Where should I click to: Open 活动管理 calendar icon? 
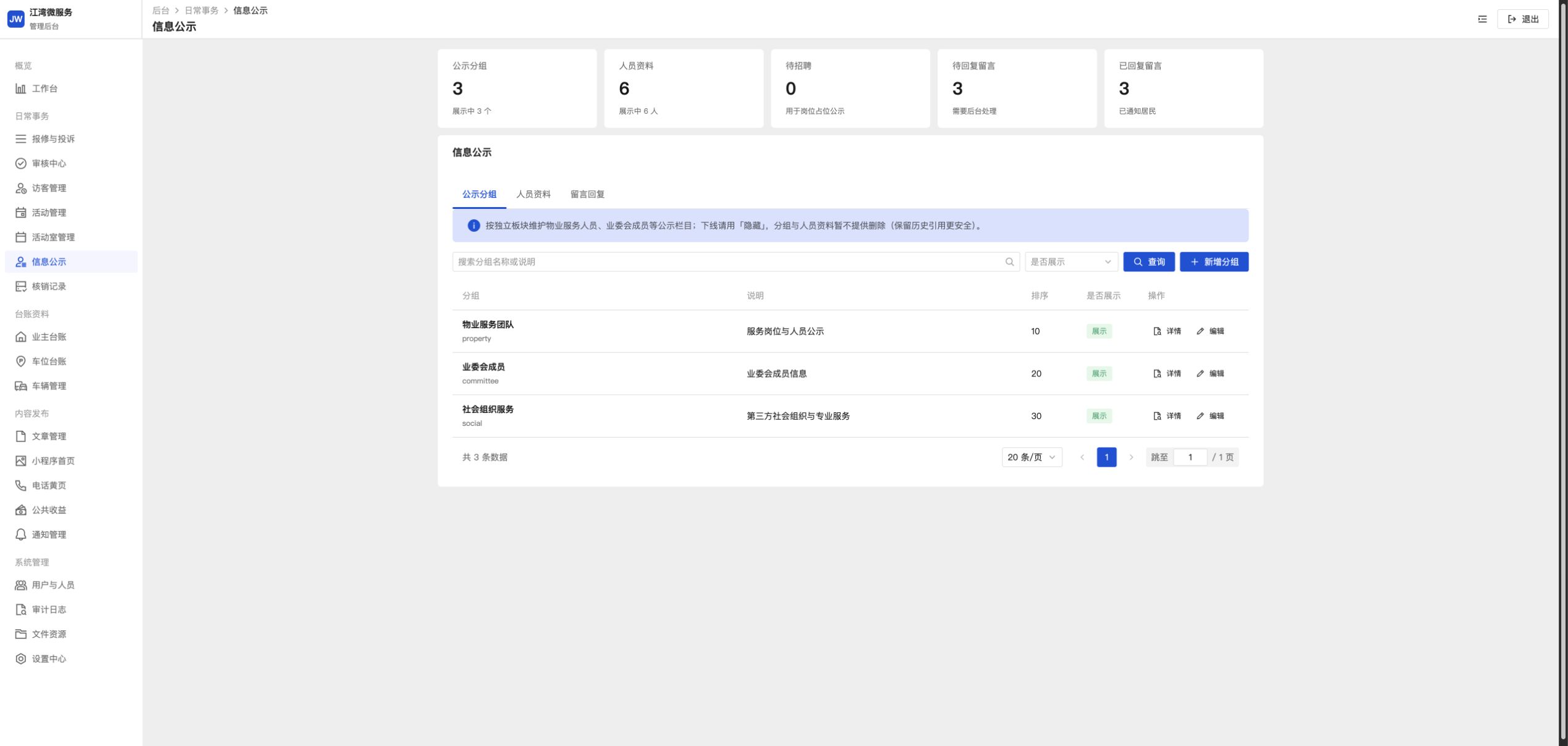click(x=20, y=213)
